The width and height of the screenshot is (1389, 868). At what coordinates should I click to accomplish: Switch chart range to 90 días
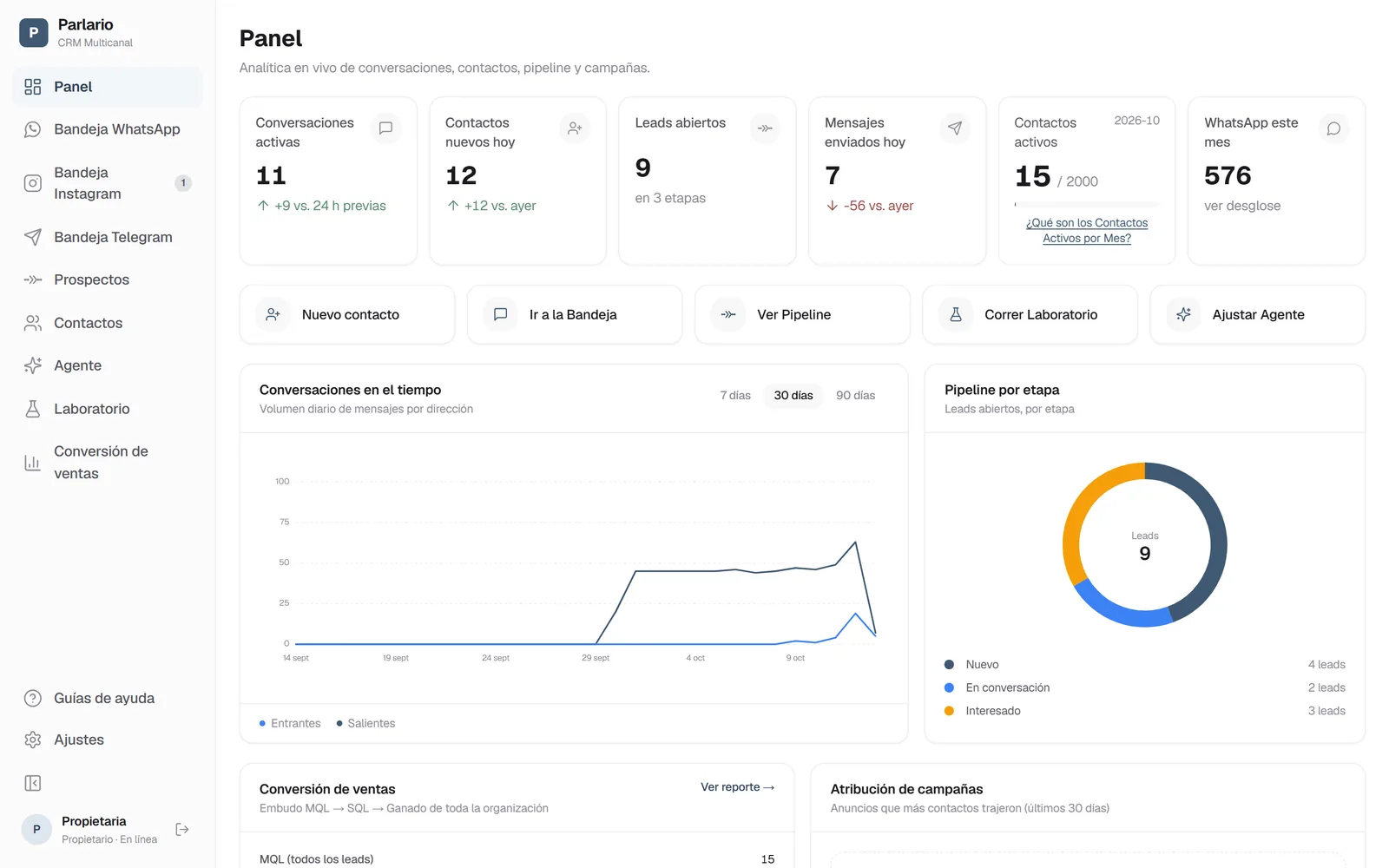[x=855, y=396]
